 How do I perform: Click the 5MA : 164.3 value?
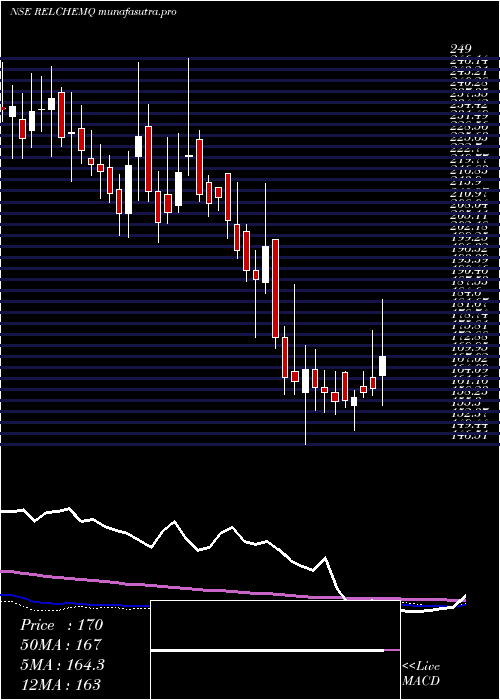coord(62,664)
